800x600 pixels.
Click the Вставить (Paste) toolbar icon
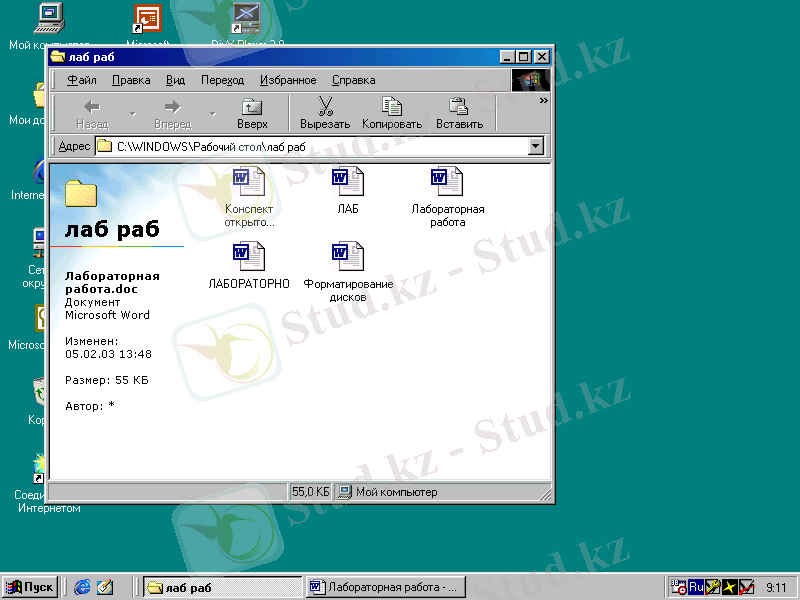click(459, 108)
